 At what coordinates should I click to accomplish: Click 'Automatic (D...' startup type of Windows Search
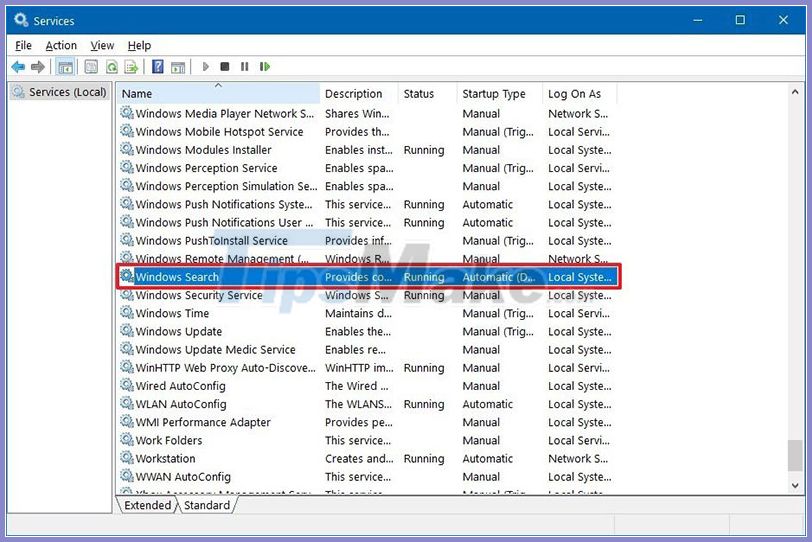(498, 277)
